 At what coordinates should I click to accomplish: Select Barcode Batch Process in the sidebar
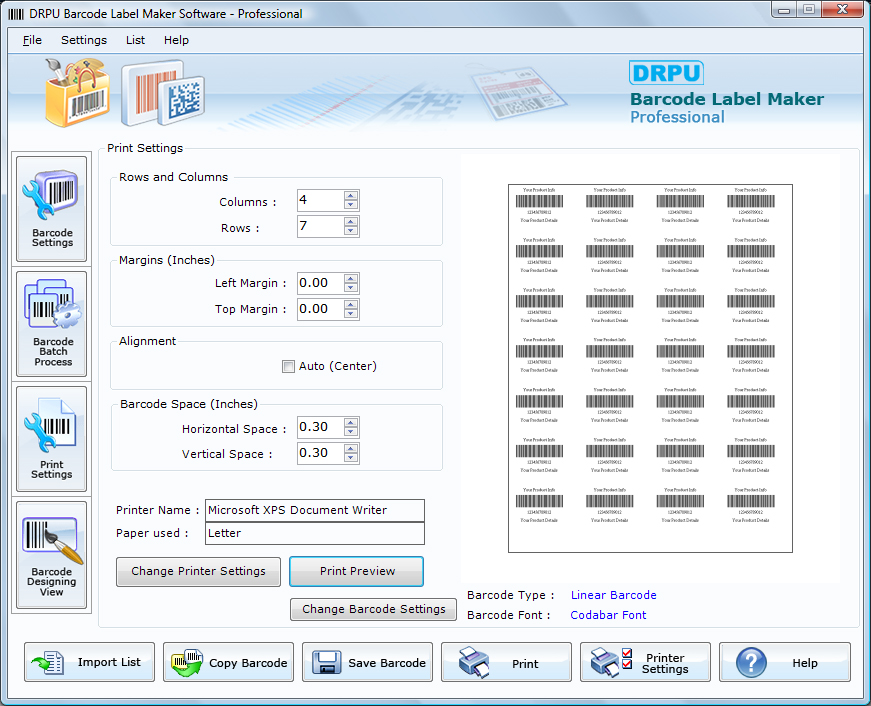point(51,323)
